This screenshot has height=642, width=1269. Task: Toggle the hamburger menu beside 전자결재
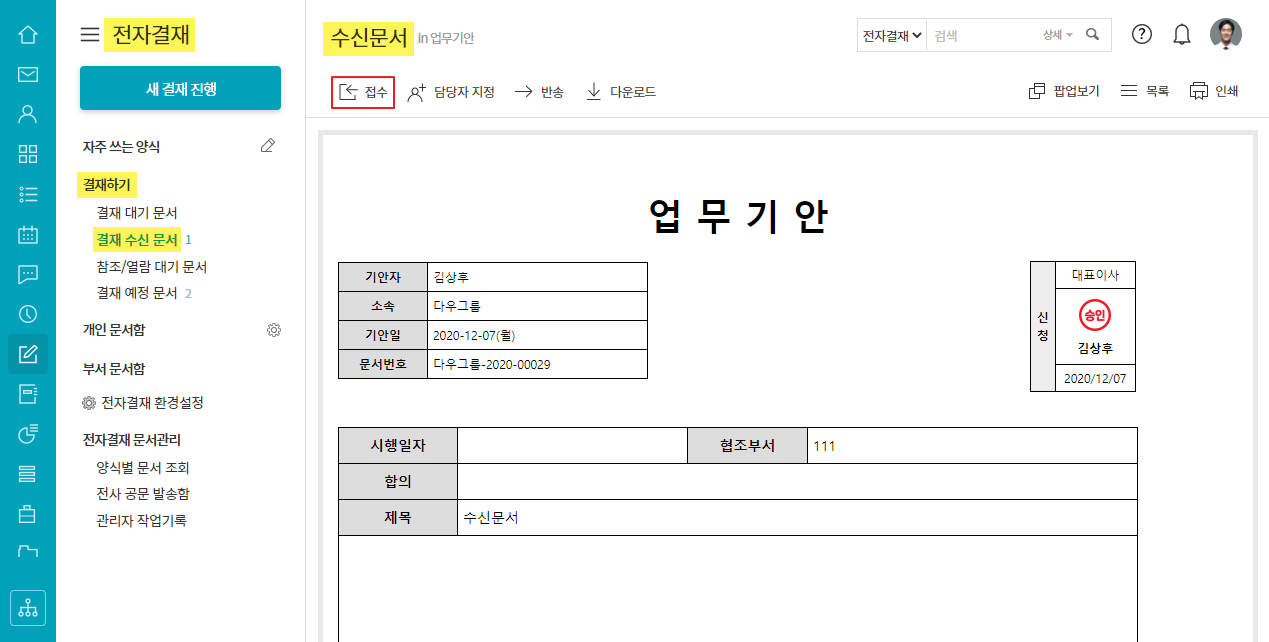point(90,35)
